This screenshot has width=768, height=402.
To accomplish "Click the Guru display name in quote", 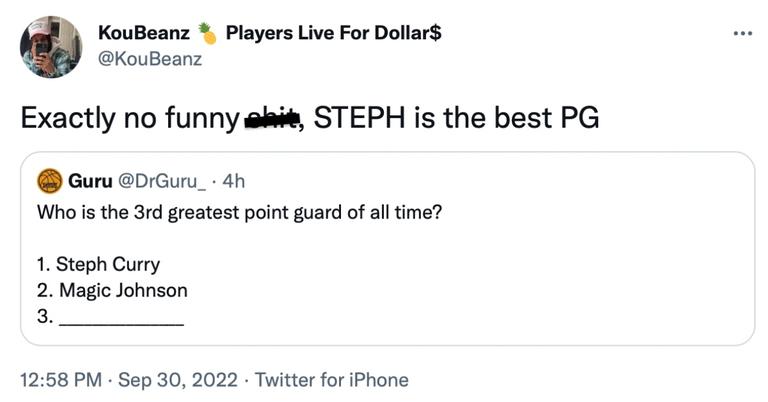I will [x=90, y=181].
